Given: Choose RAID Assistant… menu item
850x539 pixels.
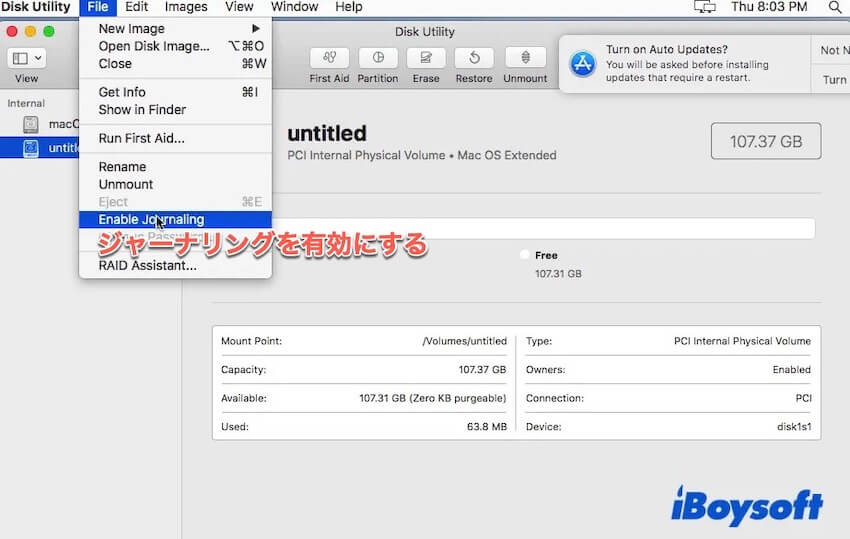Looking at the screenshot, I should [175, 266].
